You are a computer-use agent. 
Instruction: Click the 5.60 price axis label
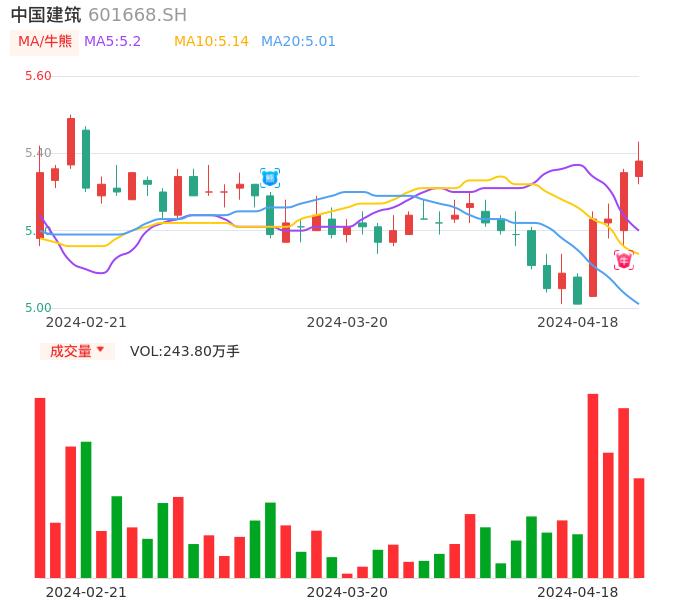pos(38,76)
